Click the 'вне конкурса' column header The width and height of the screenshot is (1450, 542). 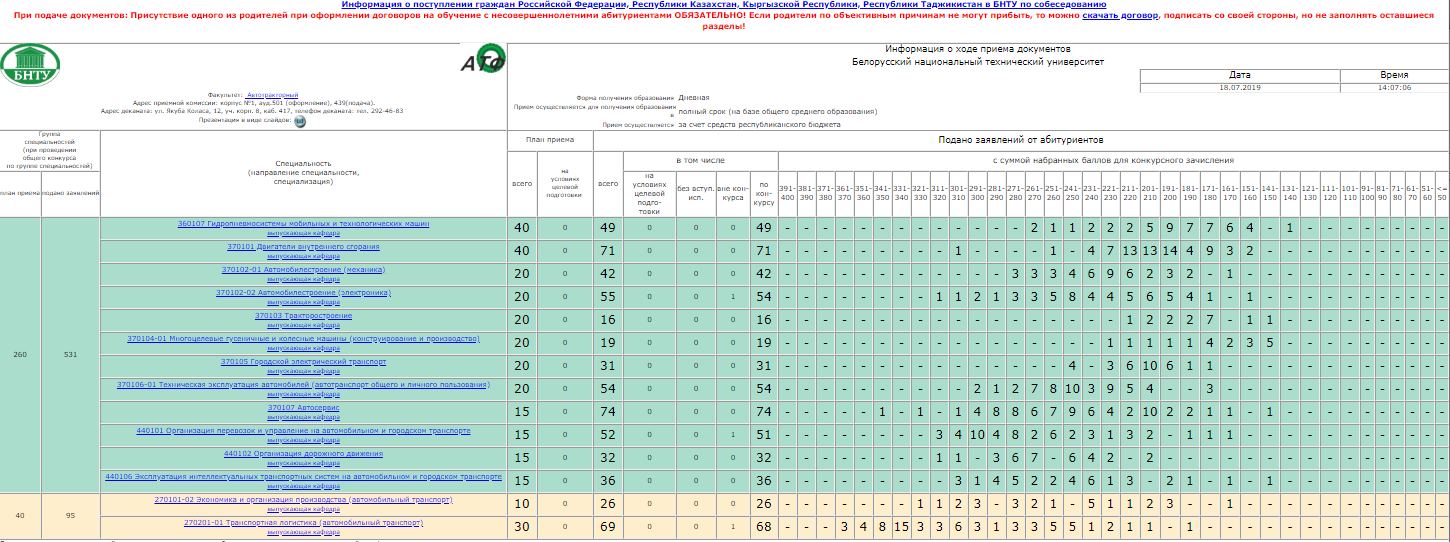point(733,192)
